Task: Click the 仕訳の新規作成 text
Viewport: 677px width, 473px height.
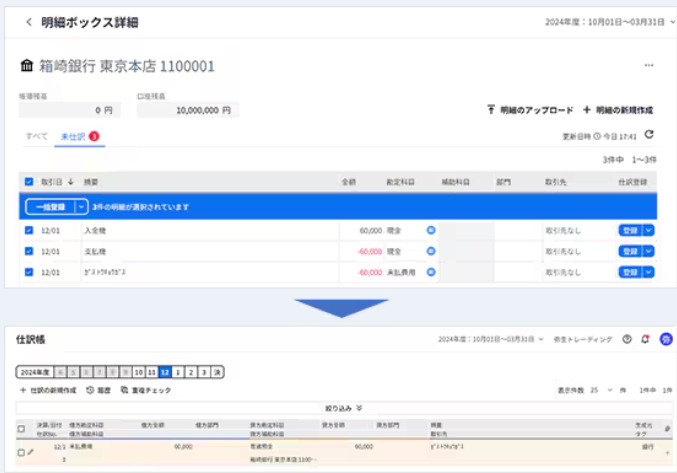Action: (53, 390)
